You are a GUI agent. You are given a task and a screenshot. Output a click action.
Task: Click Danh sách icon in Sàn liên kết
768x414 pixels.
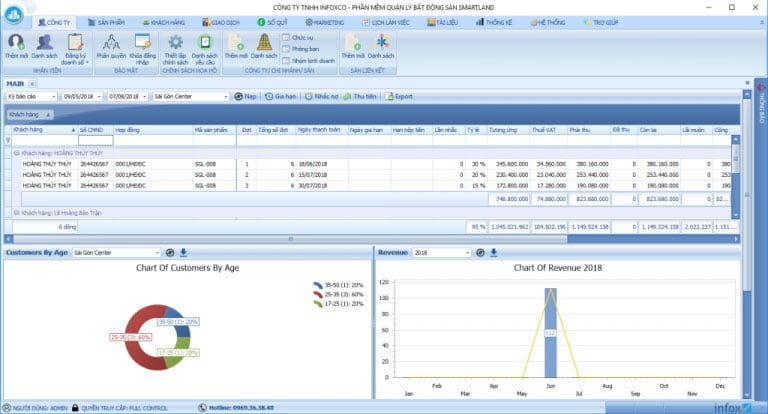(381, 43)
